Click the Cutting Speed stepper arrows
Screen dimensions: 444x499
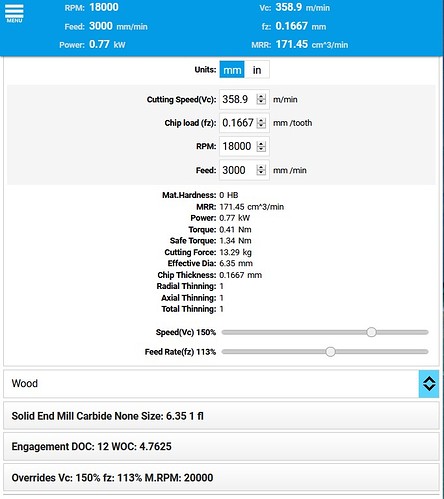261,99
